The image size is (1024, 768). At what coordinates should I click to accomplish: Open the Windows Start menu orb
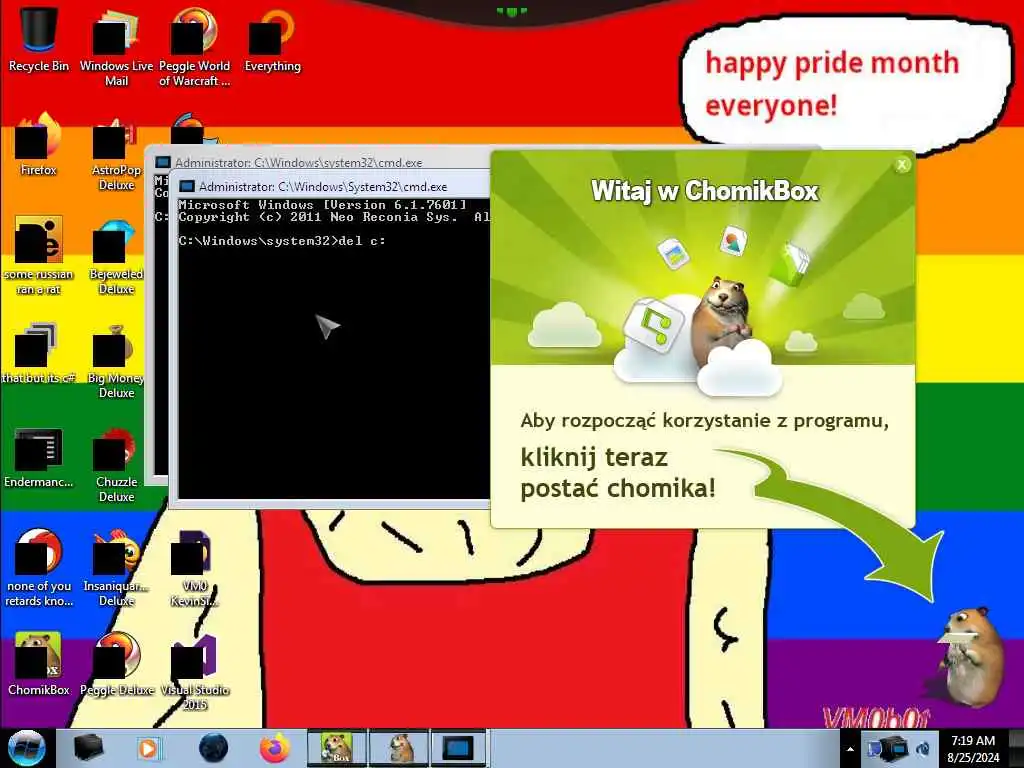coord(26,748)
